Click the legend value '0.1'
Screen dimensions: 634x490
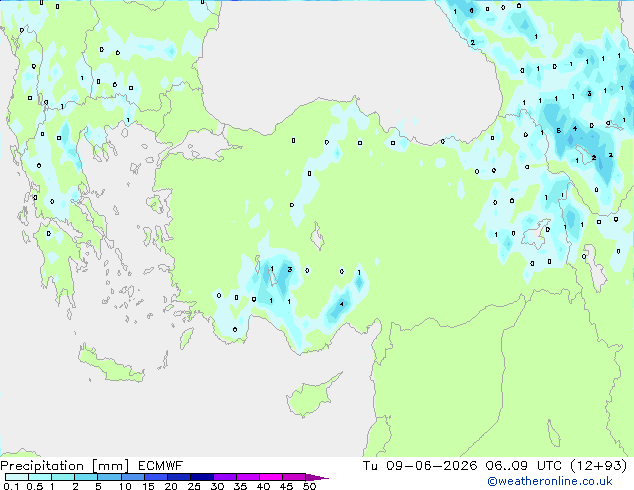(11, 486)
